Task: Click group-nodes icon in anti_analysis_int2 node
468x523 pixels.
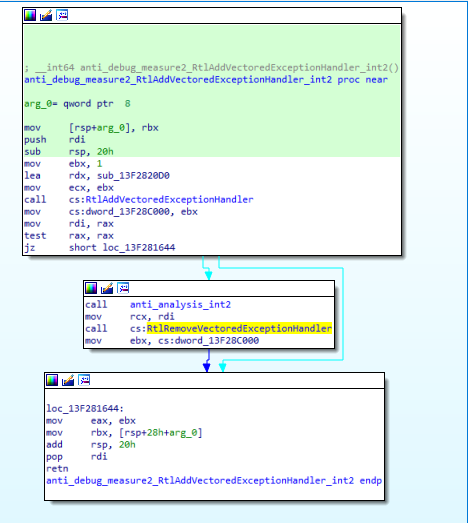Action: click(123, 288)
